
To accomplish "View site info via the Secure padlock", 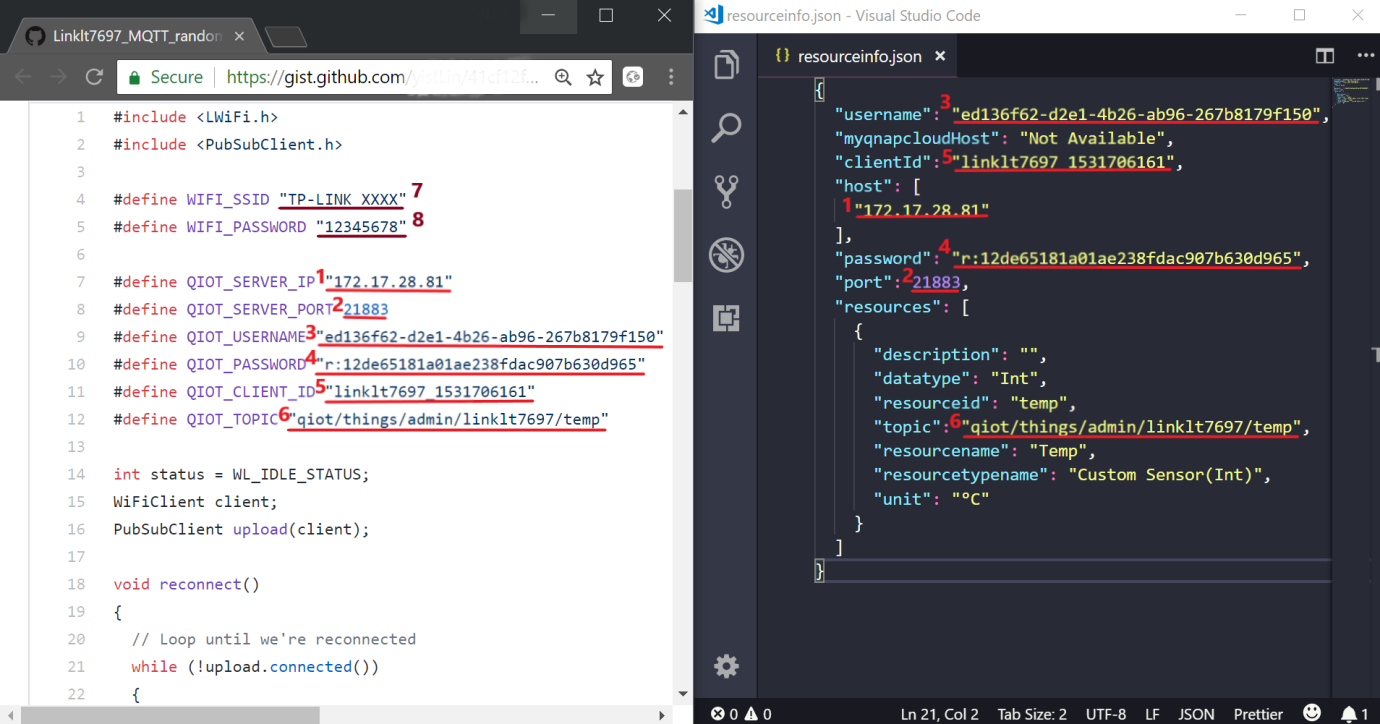I will tap(166, 77).
